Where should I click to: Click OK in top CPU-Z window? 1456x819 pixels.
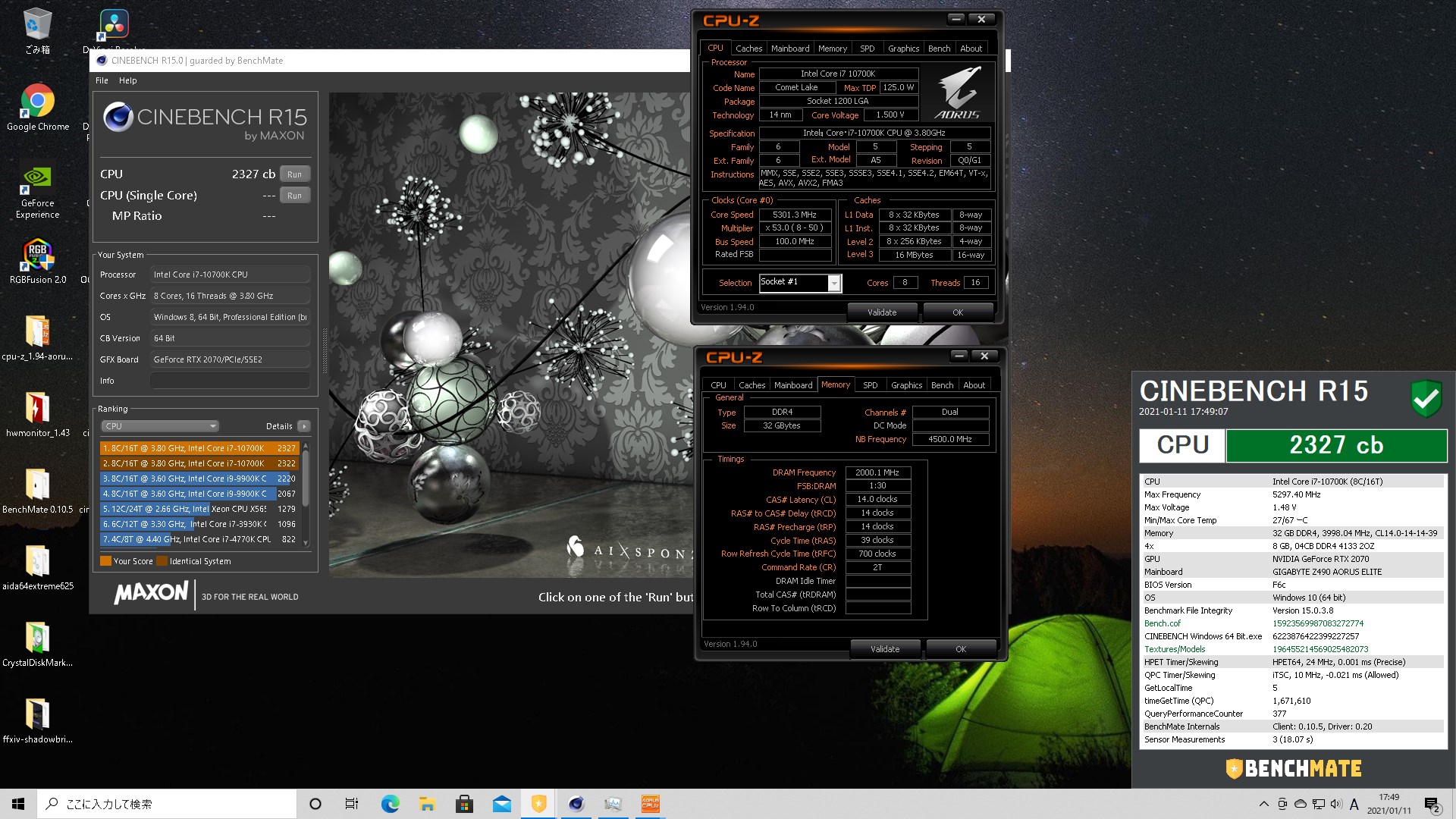pyautogui.click(x=958, y=312)
